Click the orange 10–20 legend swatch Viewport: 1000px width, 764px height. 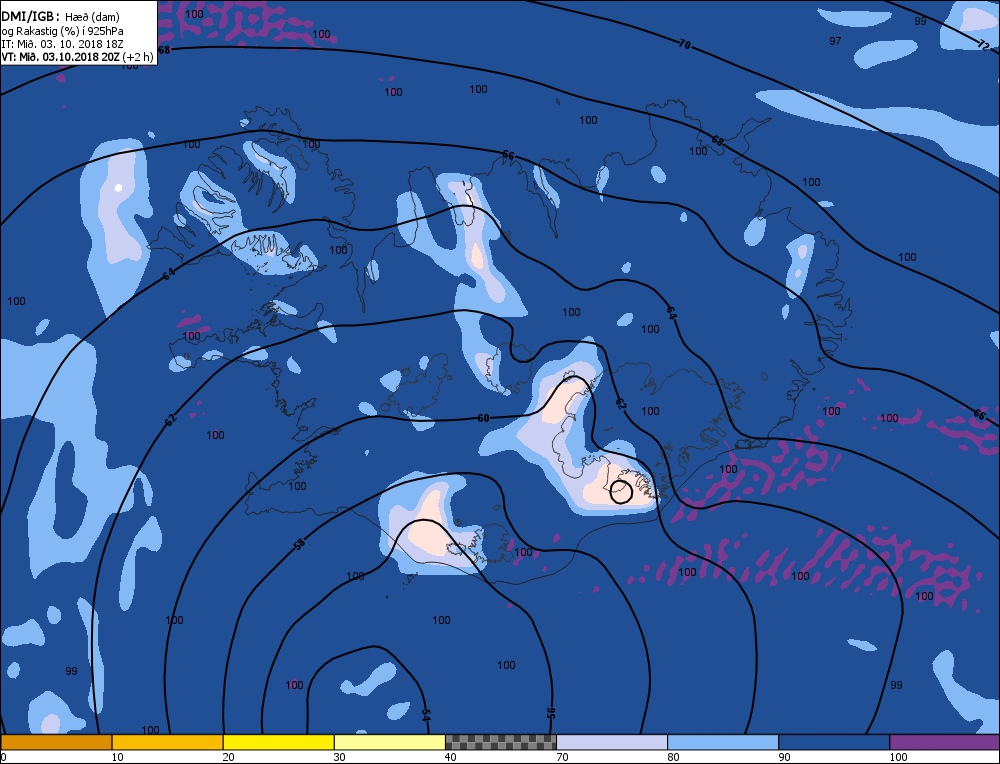[x=167, y=742]
